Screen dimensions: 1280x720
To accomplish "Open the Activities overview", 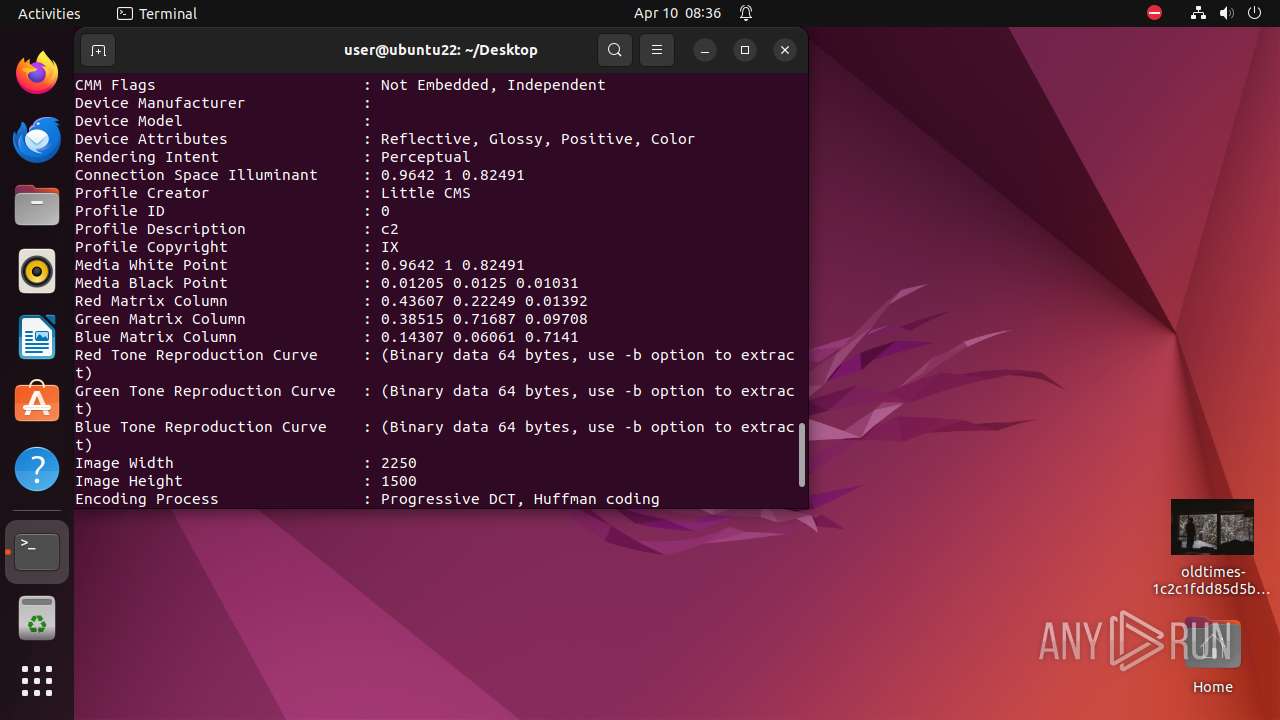I will tap(49, 13).
